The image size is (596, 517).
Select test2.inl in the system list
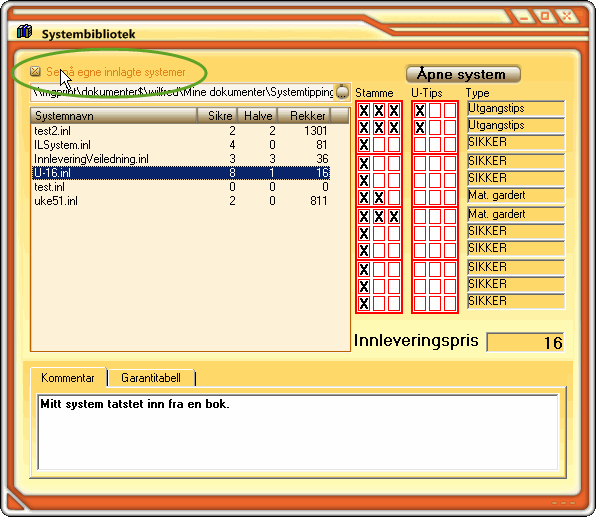[x=181, y=131]
